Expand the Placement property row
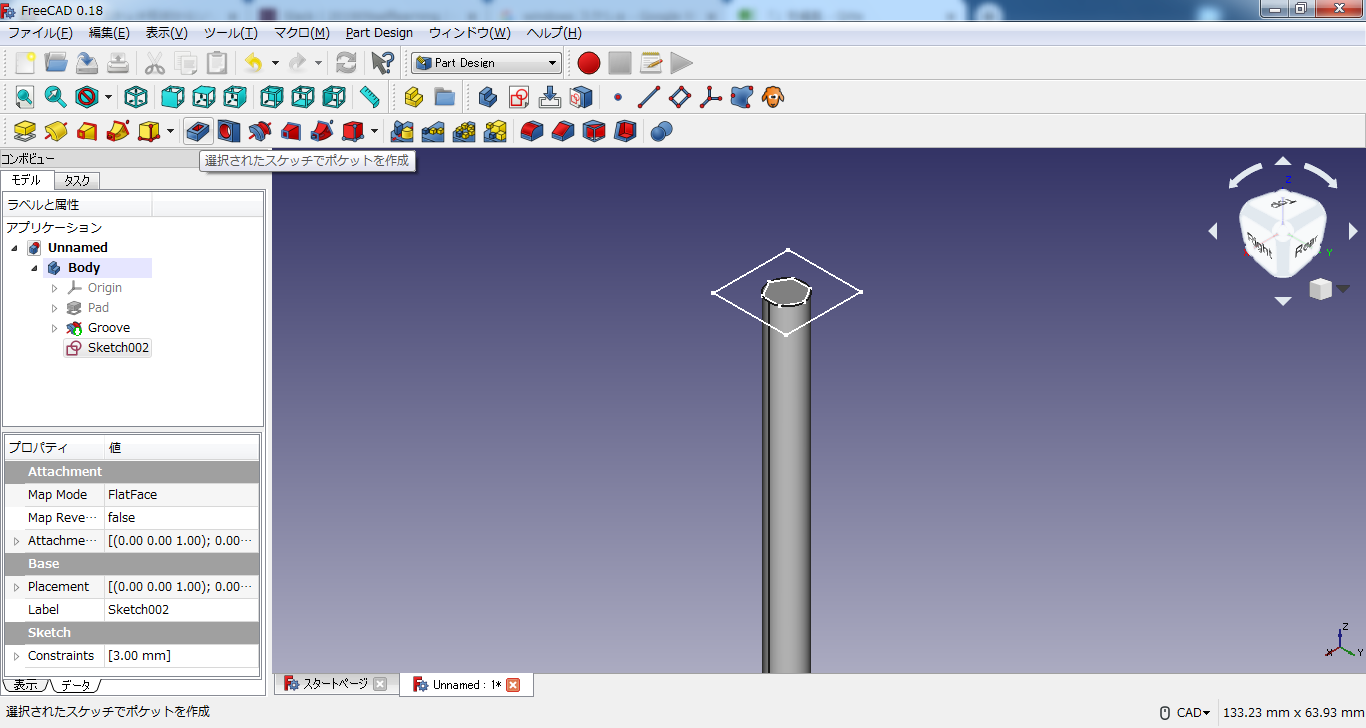Screen dimensions: 1366x728 click(16, 587)
